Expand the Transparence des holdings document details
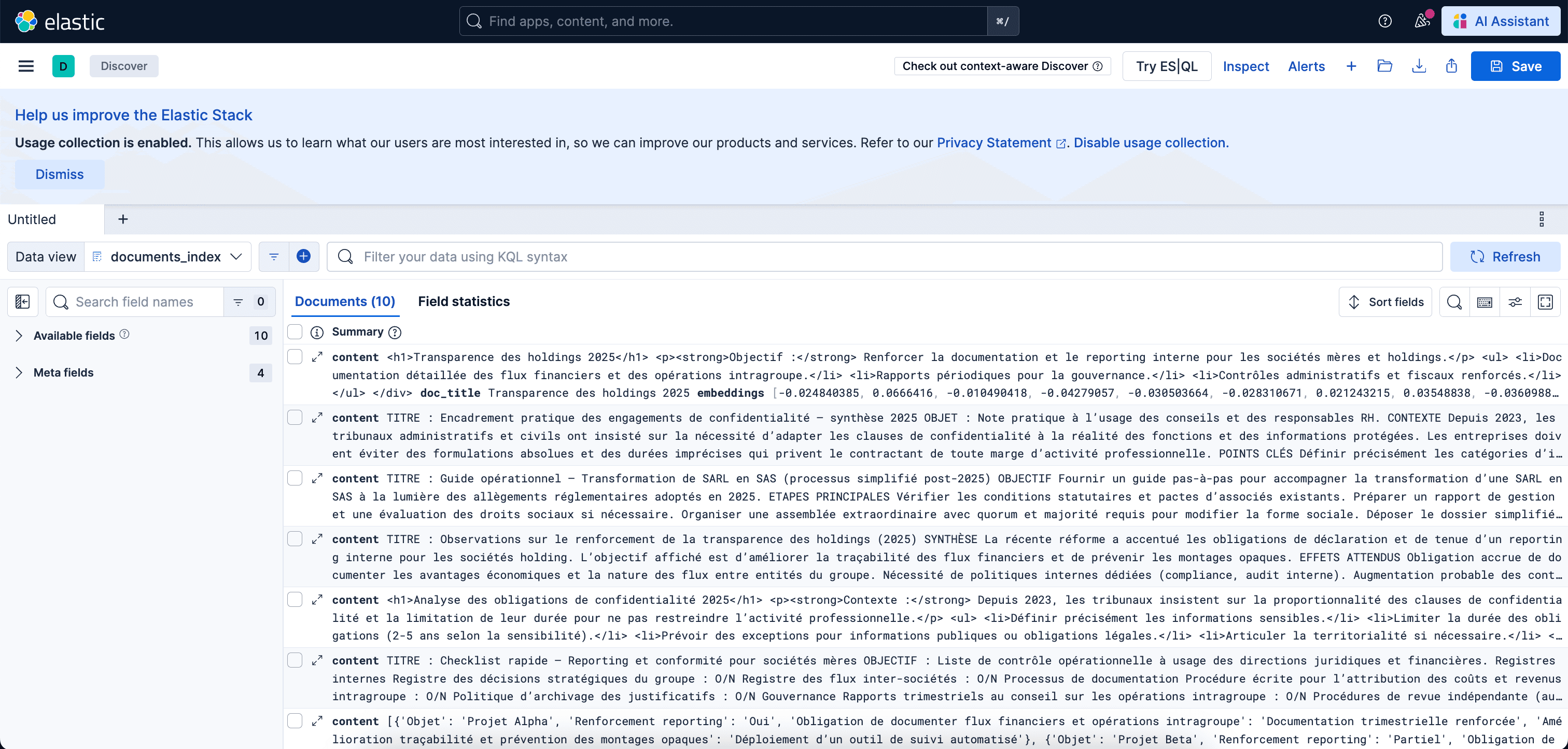1568x749 pixels. [317, 357]
